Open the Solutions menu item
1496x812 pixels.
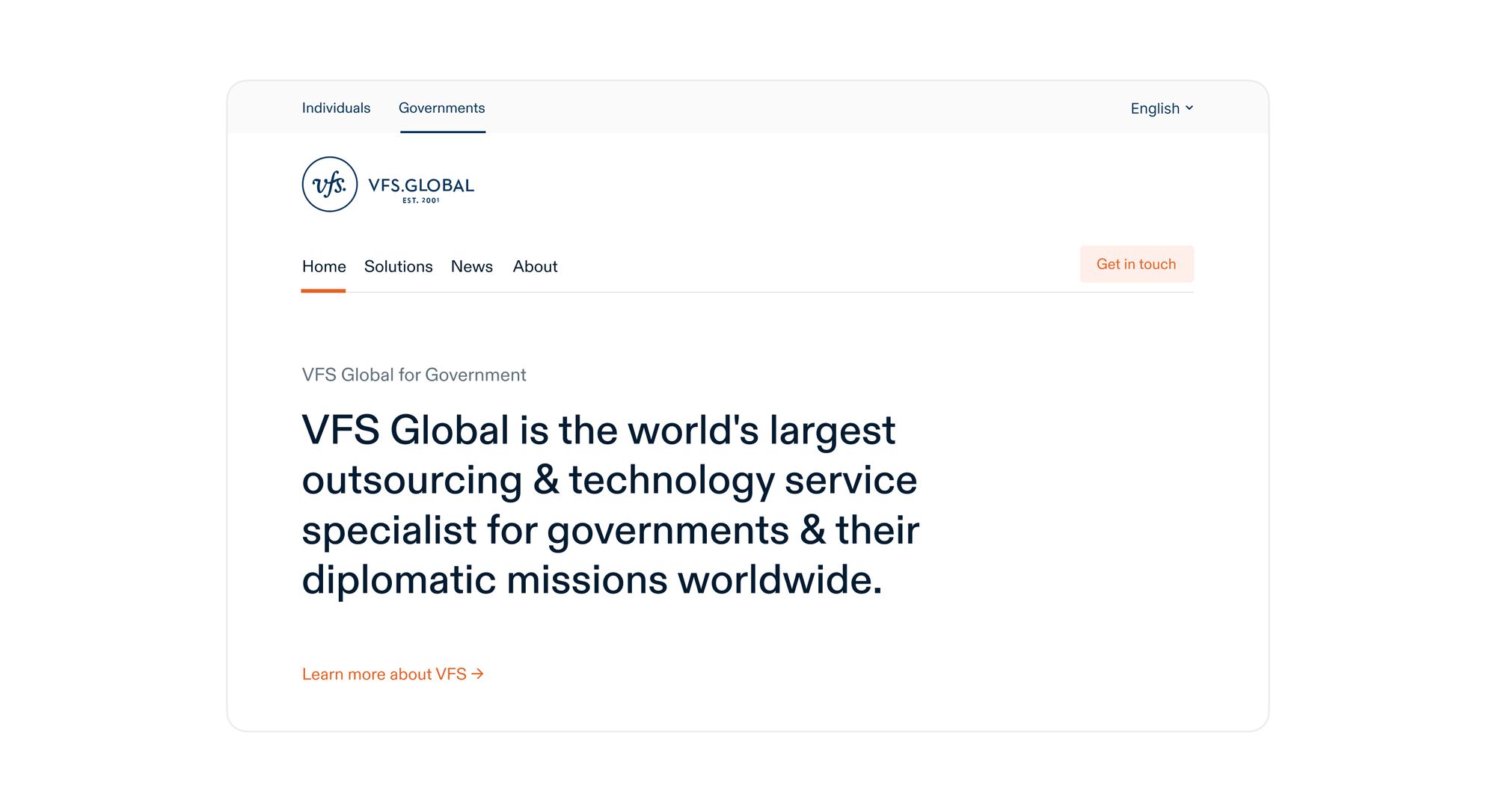tap(398, 266)
